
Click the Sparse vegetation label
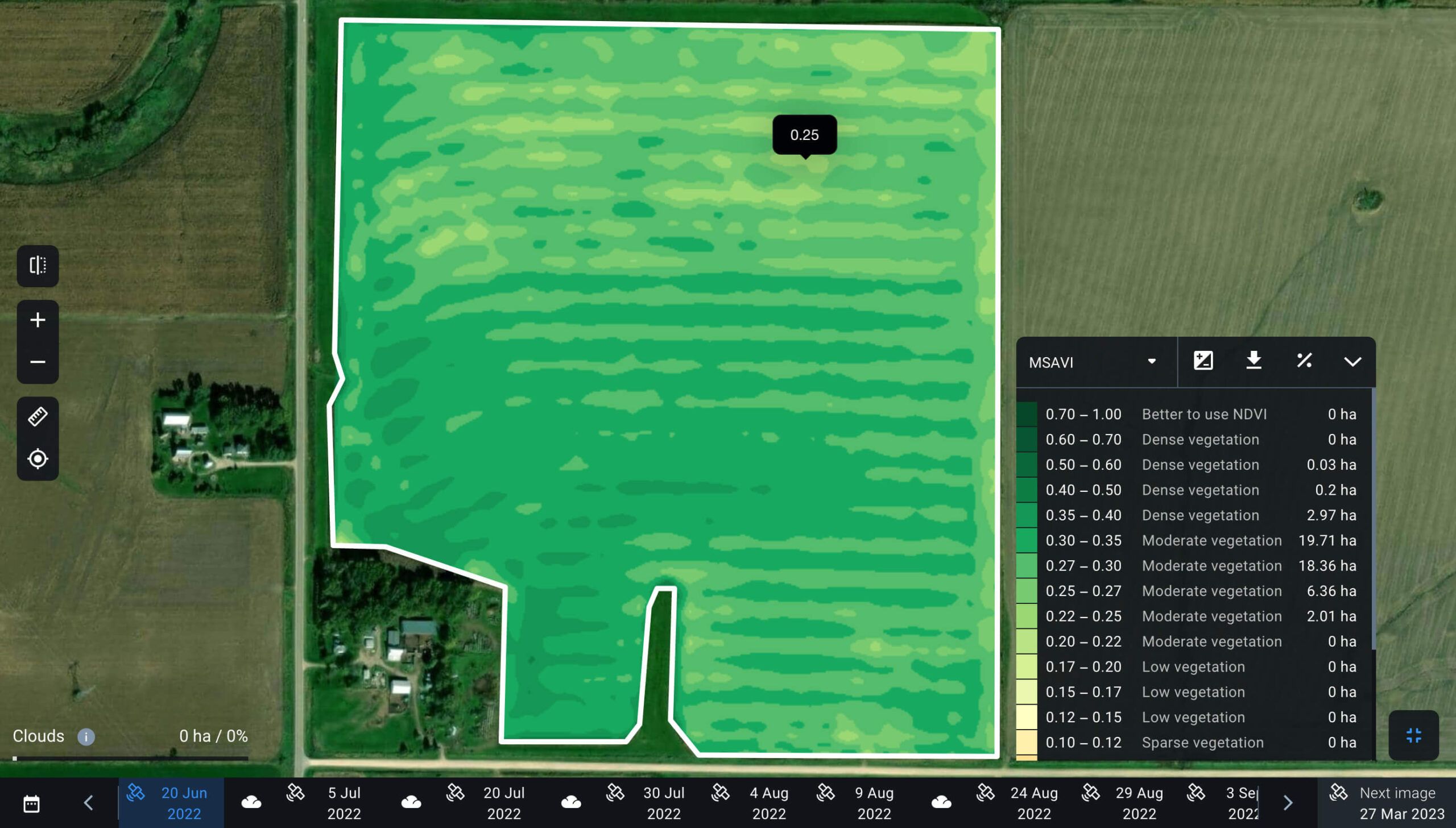(1203, 743)
